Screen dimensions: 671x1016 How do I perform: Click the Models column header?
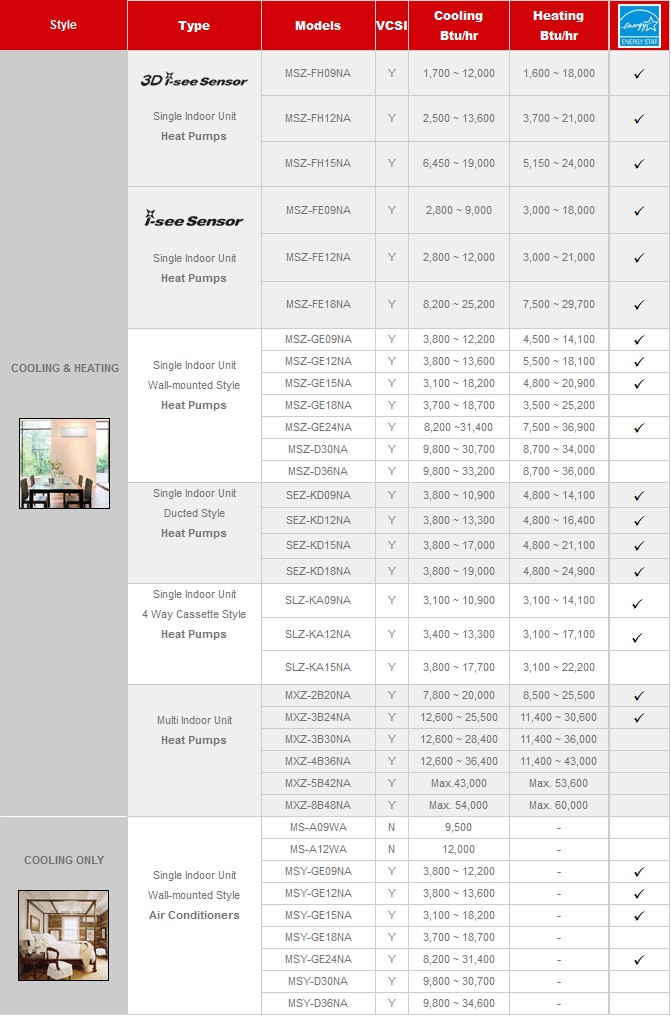[317, 26]
